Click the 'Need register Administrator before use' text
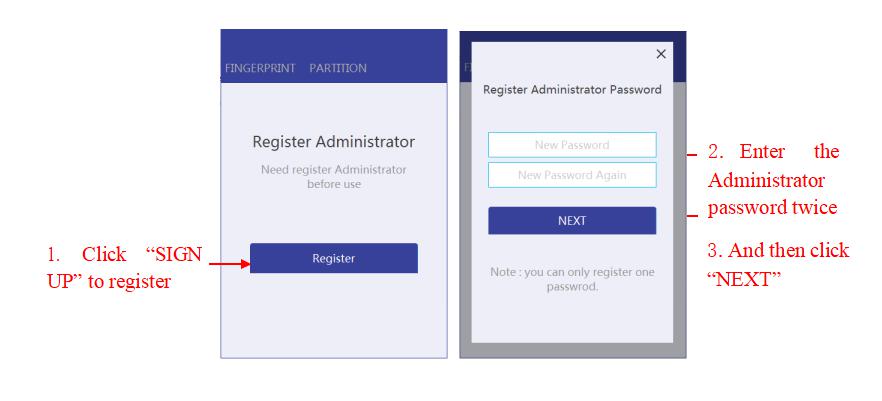The image size is (882, 401). pyautogui.click(x=333, y=177)
